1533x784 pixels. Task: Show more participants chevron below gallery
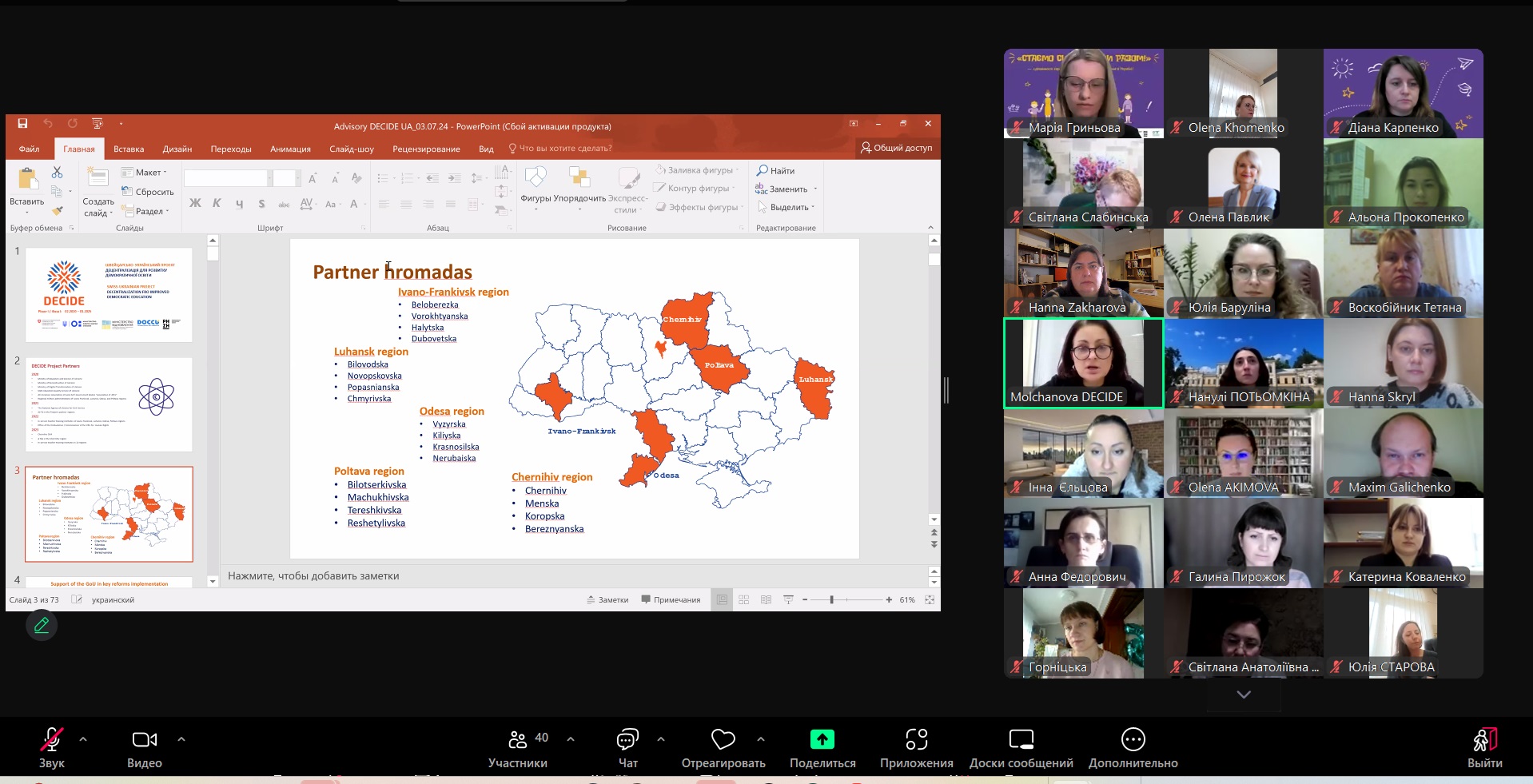coord(1244,694)
